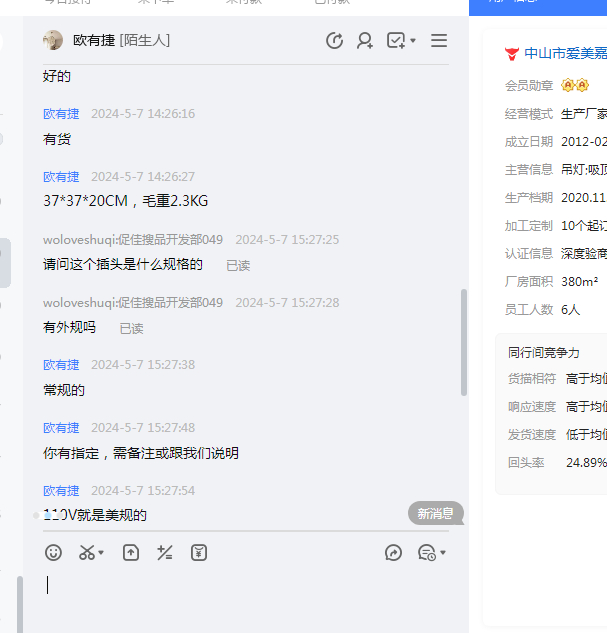This screenshot has height=633, width=607.
Task: Expand the task icon dropdown arrow
Action: point(413,40)
